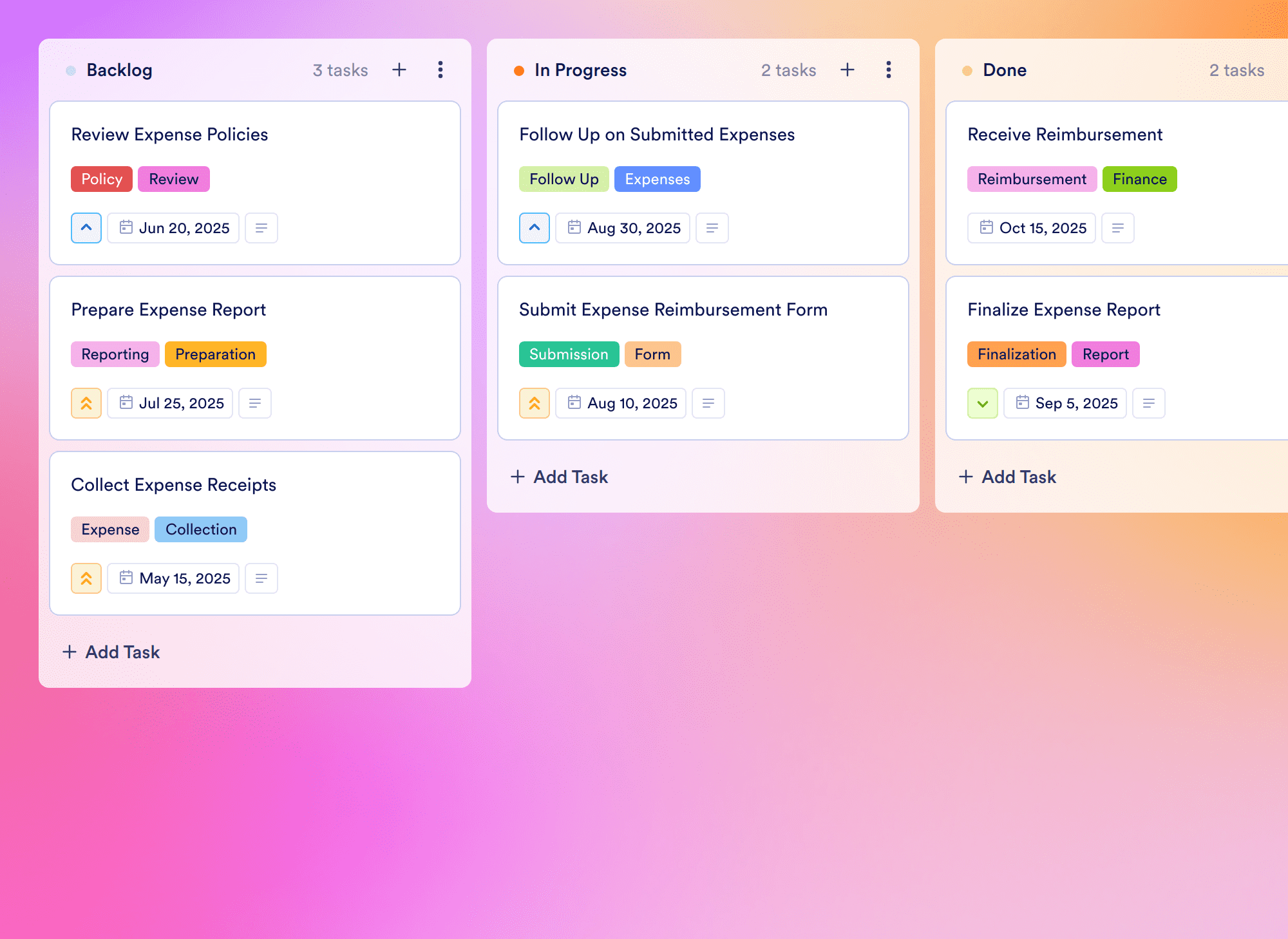Select the blue Collection tag
1288x939 pixels.
[x=201, y=529]
